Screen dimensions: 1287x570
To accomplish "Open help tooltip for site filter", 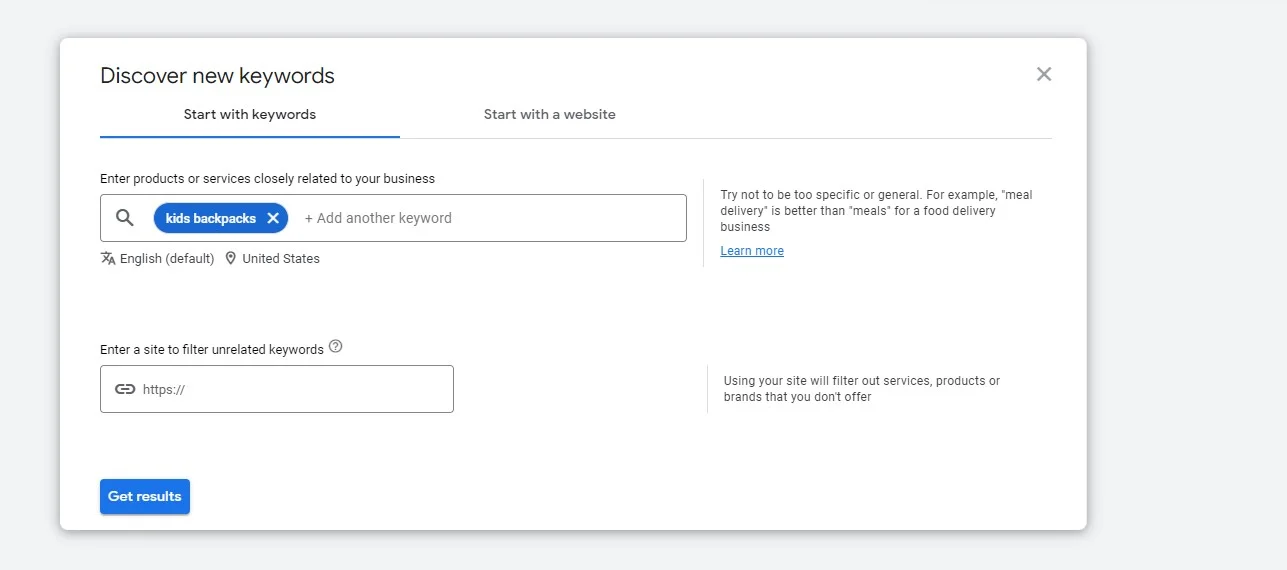I will pyautogui.click(x=336, y=347).
